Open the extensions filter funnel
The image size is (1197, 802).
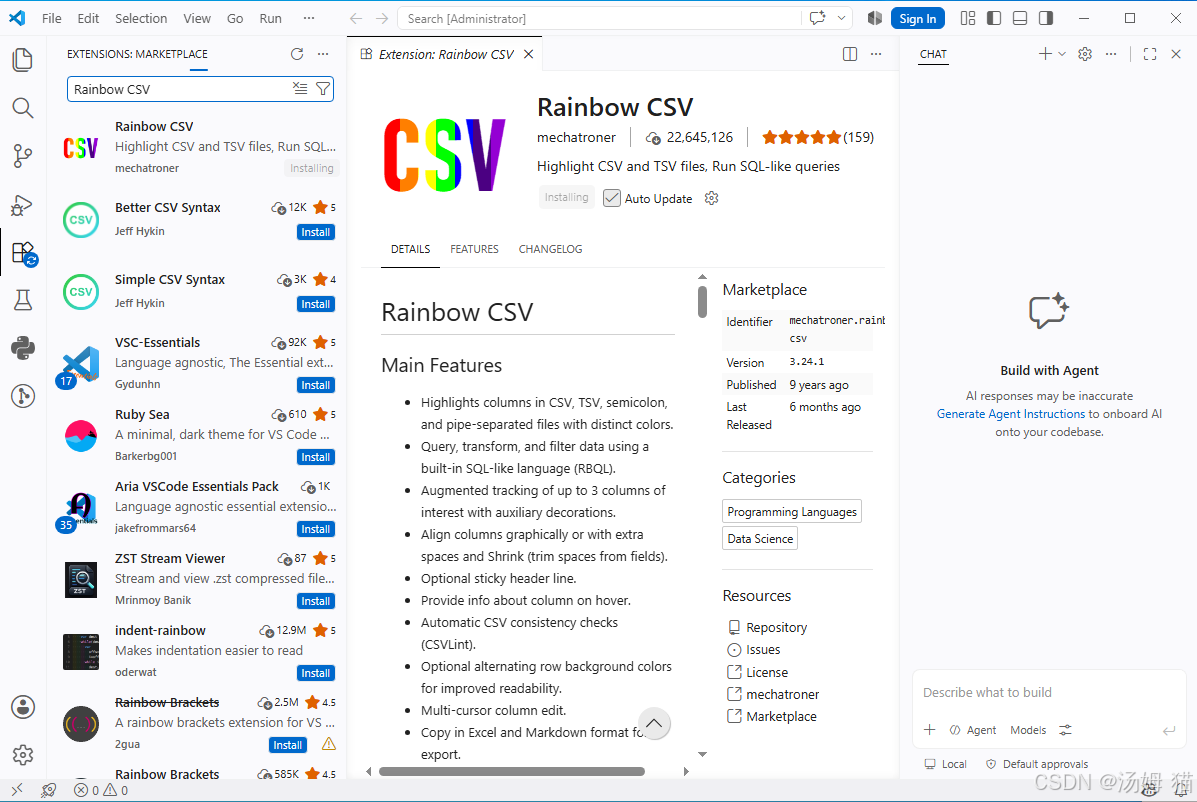pyautogui.click(x=323, y=89)
